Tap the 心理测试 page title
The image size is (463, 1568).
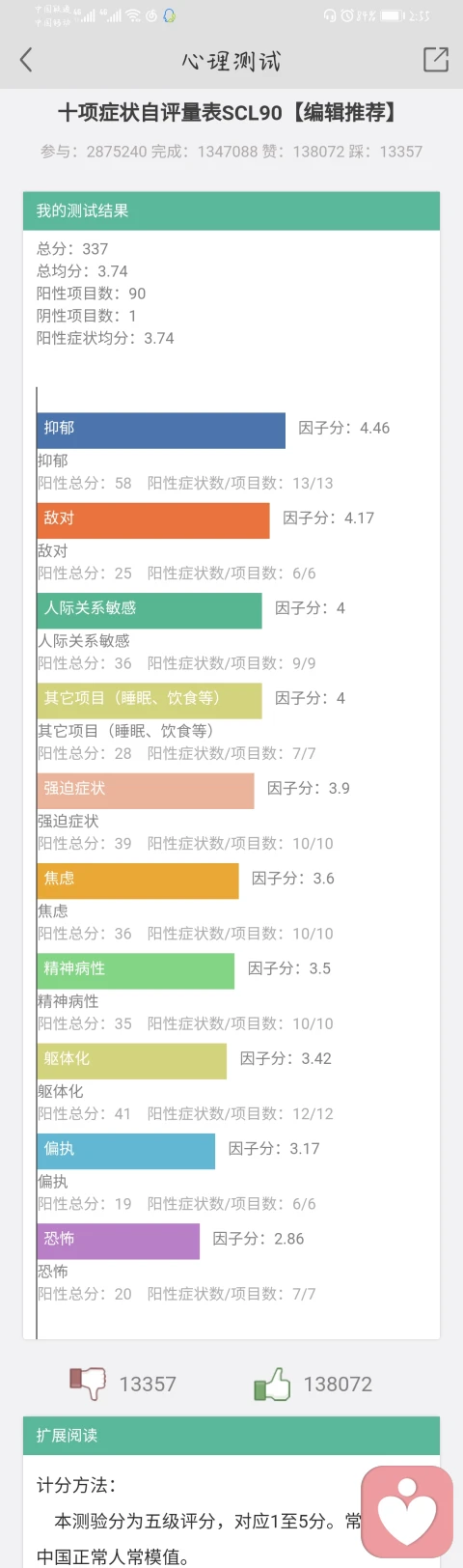point(231,61)
